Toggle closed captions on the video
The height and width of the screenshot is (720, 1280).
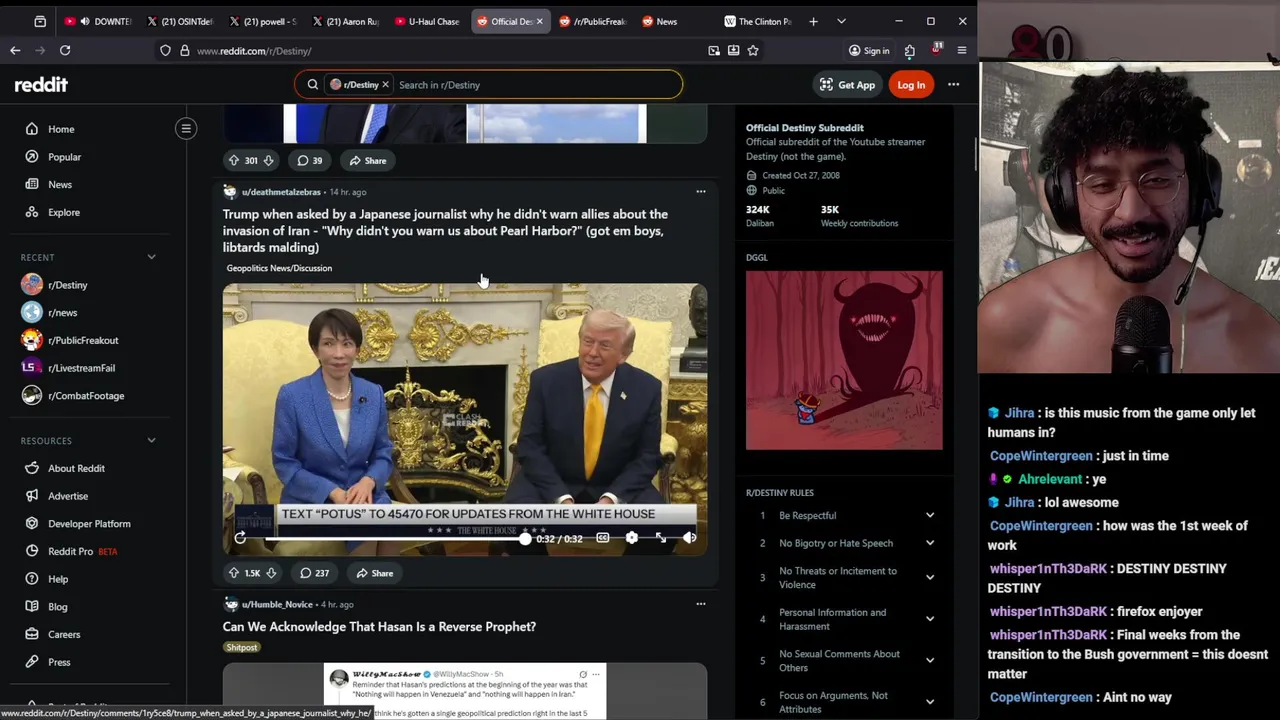[x=602, y=538]
